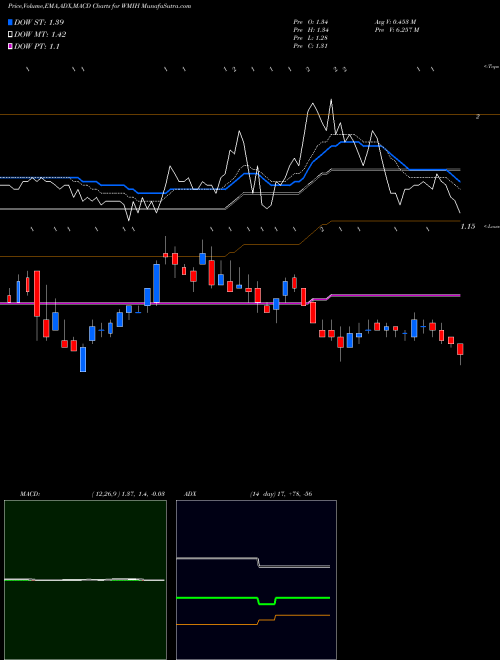Image resolution: width=500 pixels, height=660 pixels.
Task: Click the 'Avg V' average volume reading
Action: (x=395, y=21)
